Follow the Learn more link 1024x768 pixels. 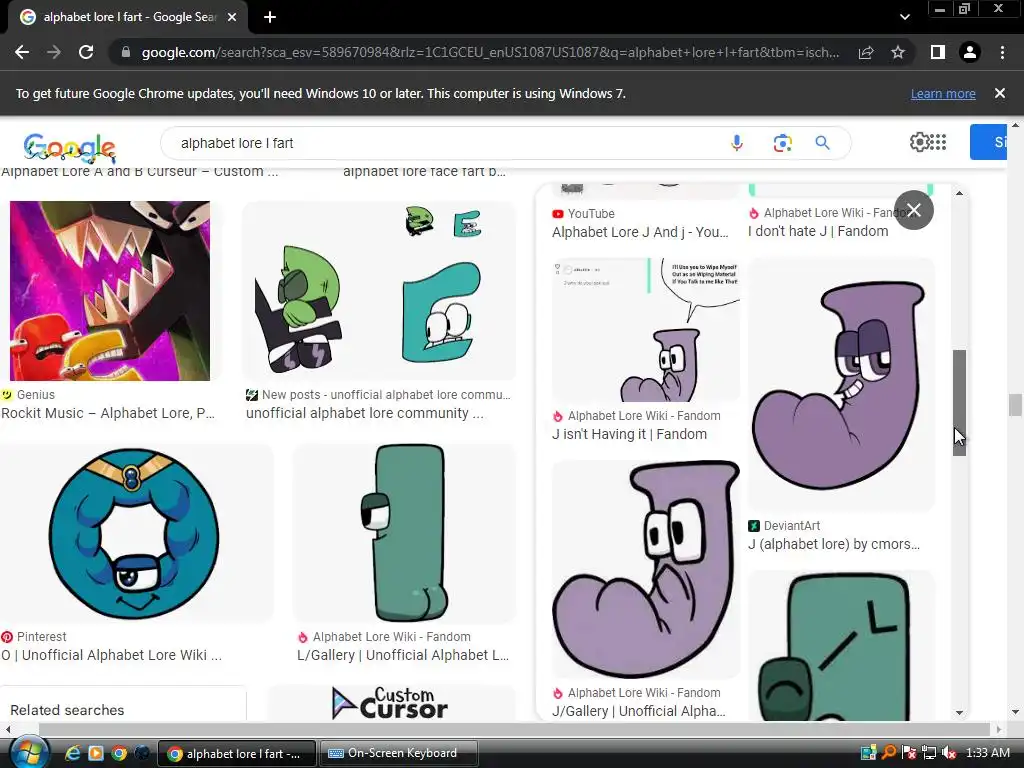point(943,93)
